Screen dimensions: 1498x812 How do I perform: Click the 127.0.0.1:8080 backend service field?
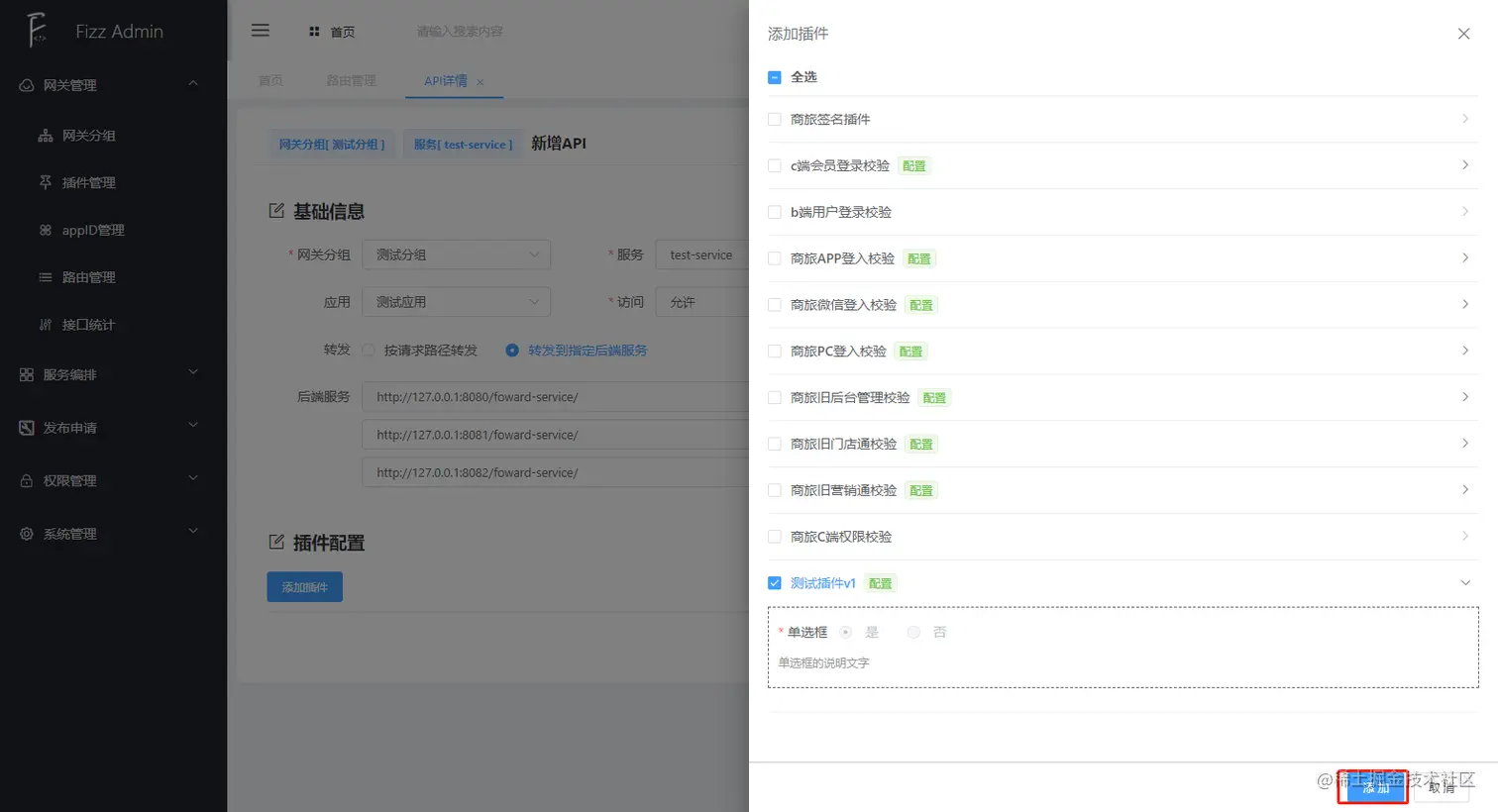point(556,397)
